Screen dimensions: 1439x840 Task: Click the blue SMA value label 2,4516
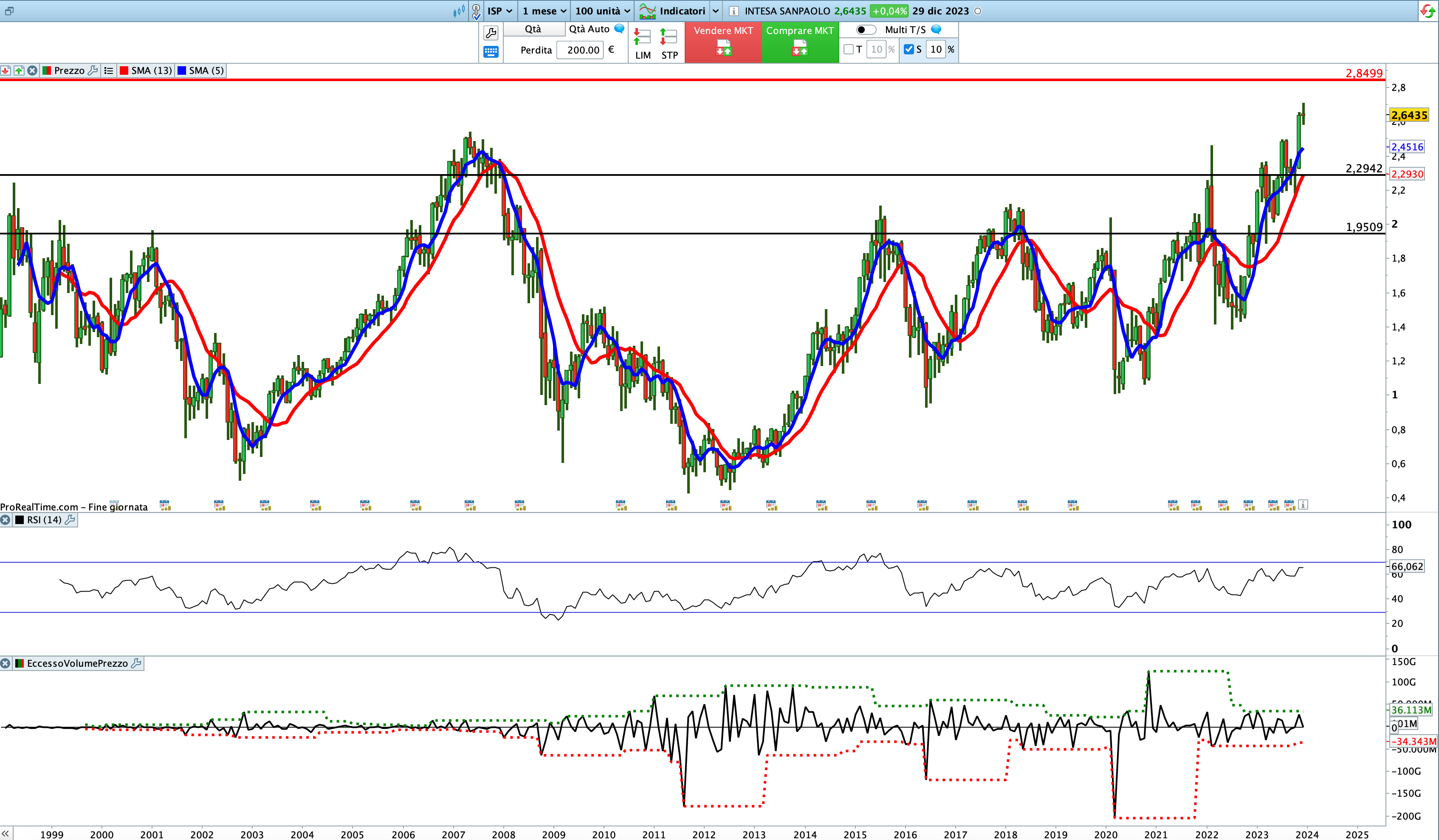1407,147
